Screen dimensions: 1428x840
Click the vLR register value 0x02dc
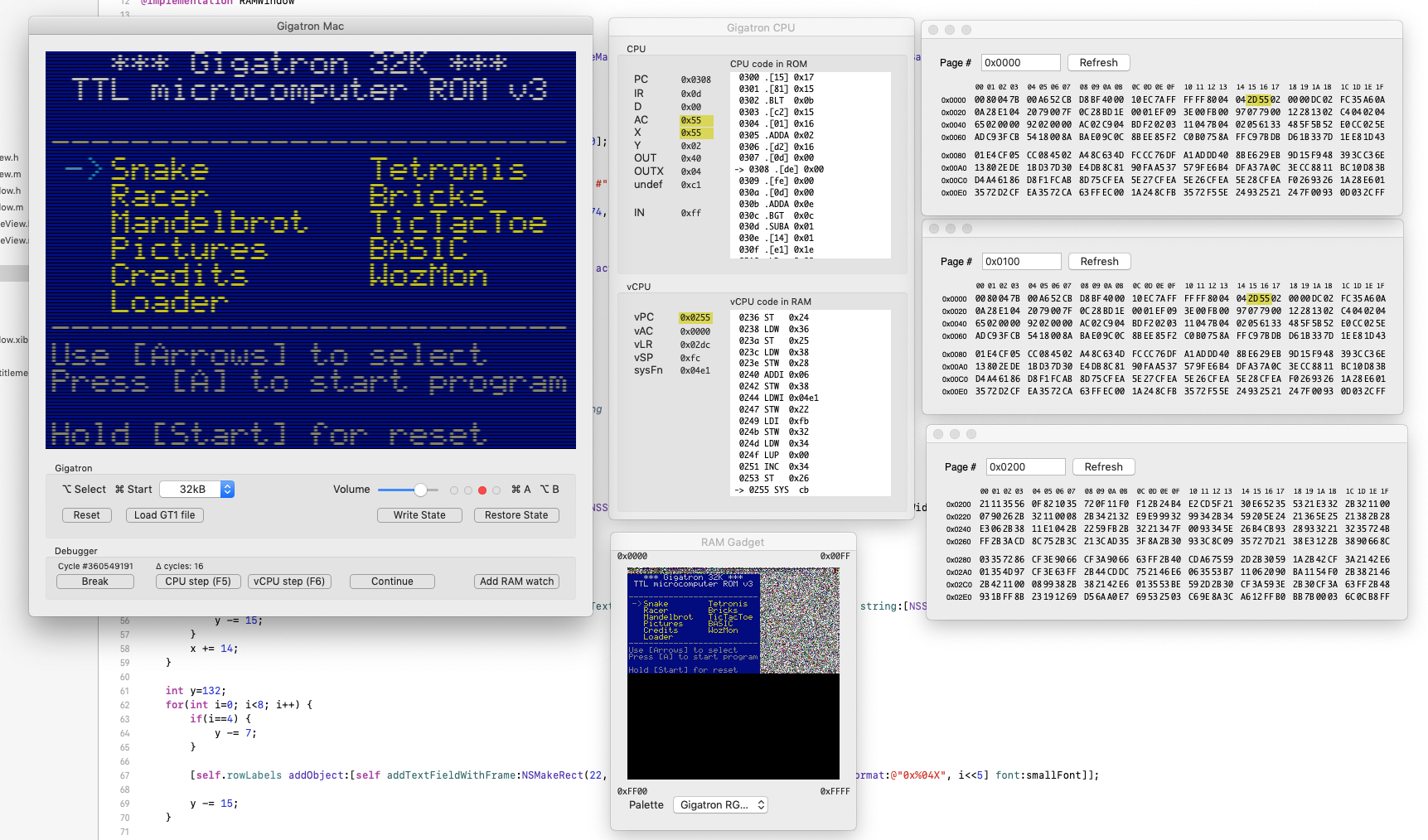(x=695, y=345)
